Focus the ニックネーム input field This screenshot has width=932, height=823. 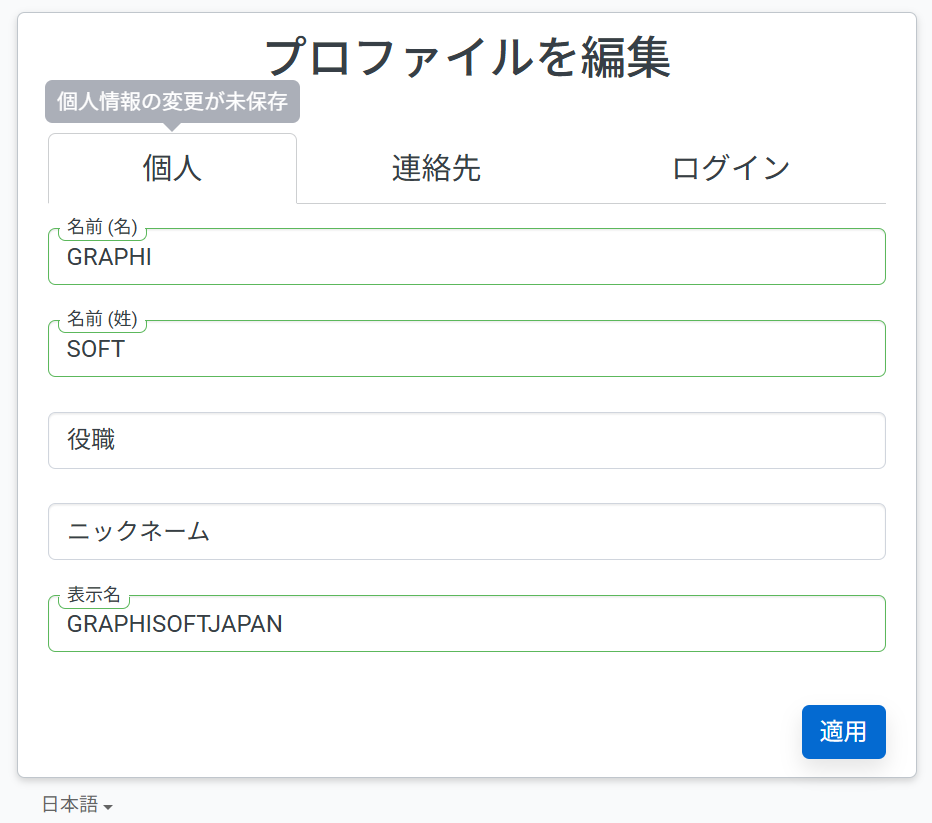(467, 531)
